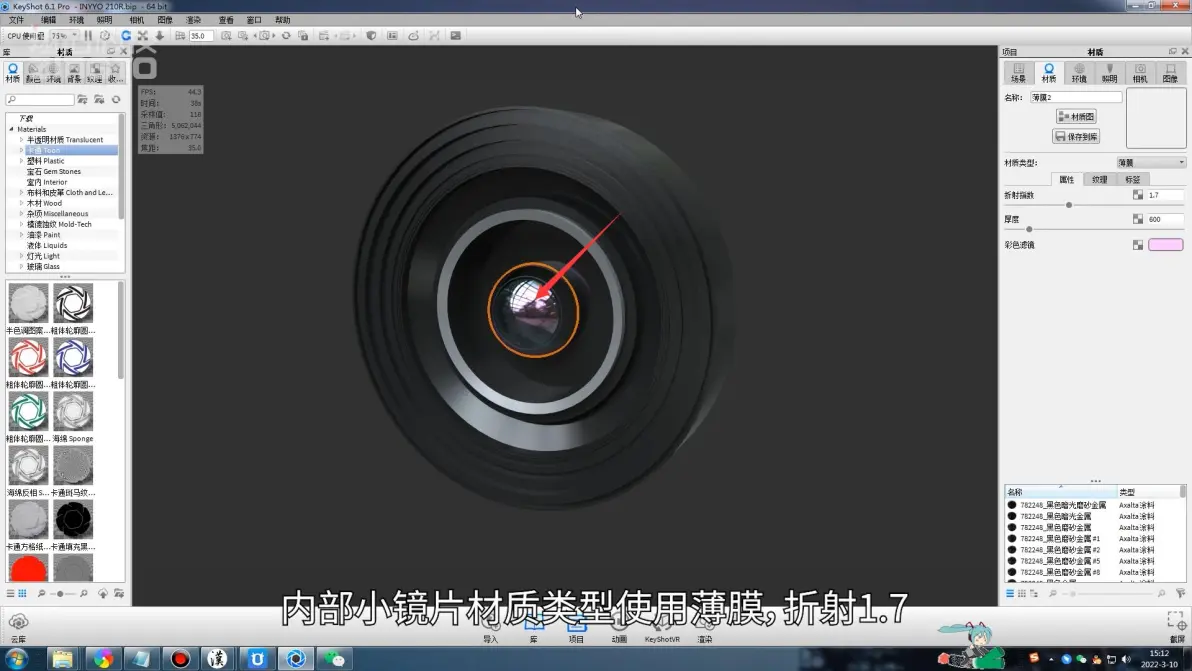Open WeChat from the taskbar

[334, 658]
